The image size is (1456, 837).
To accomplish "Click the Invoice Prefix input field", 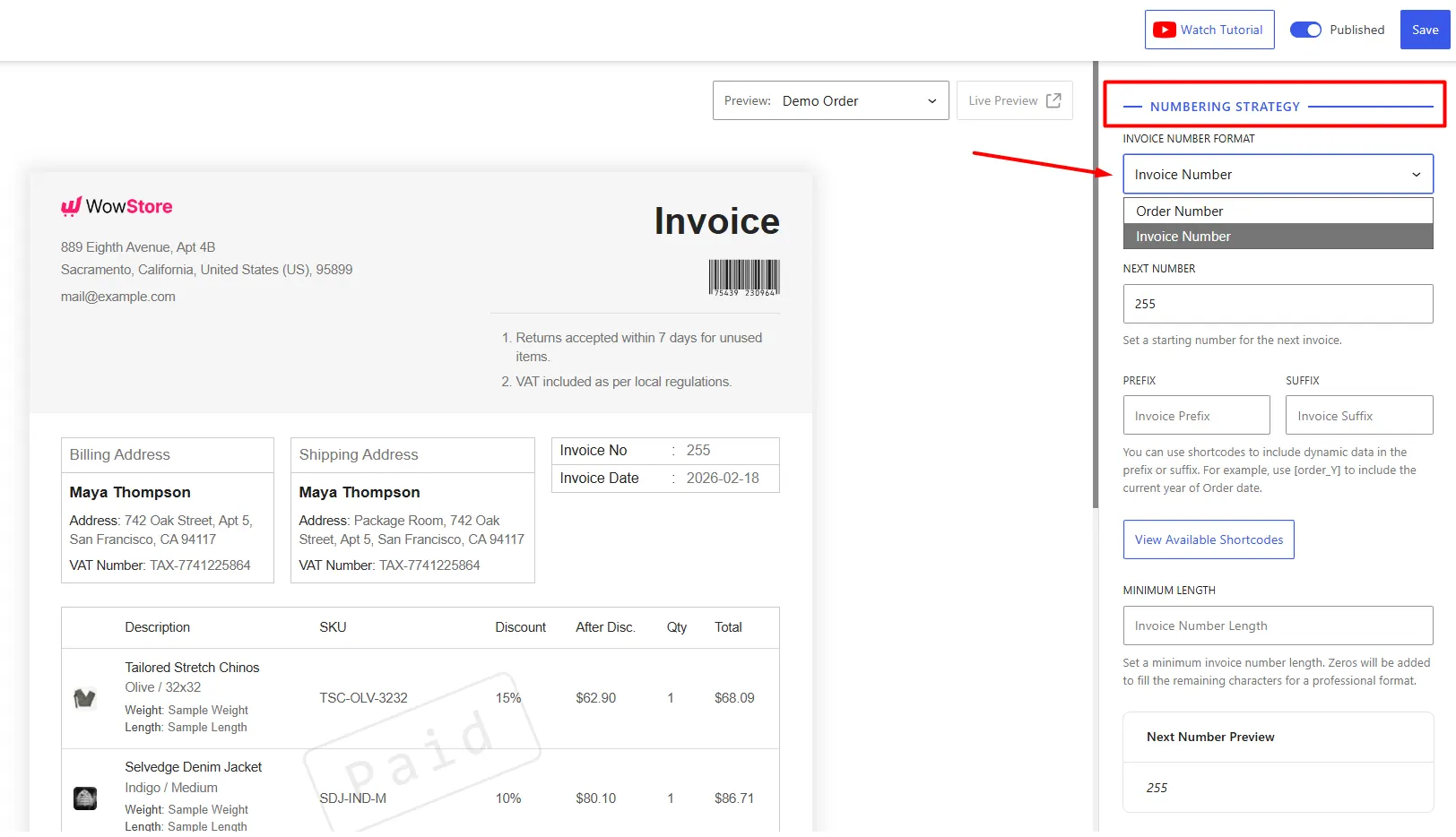I will click(1196, 416).
